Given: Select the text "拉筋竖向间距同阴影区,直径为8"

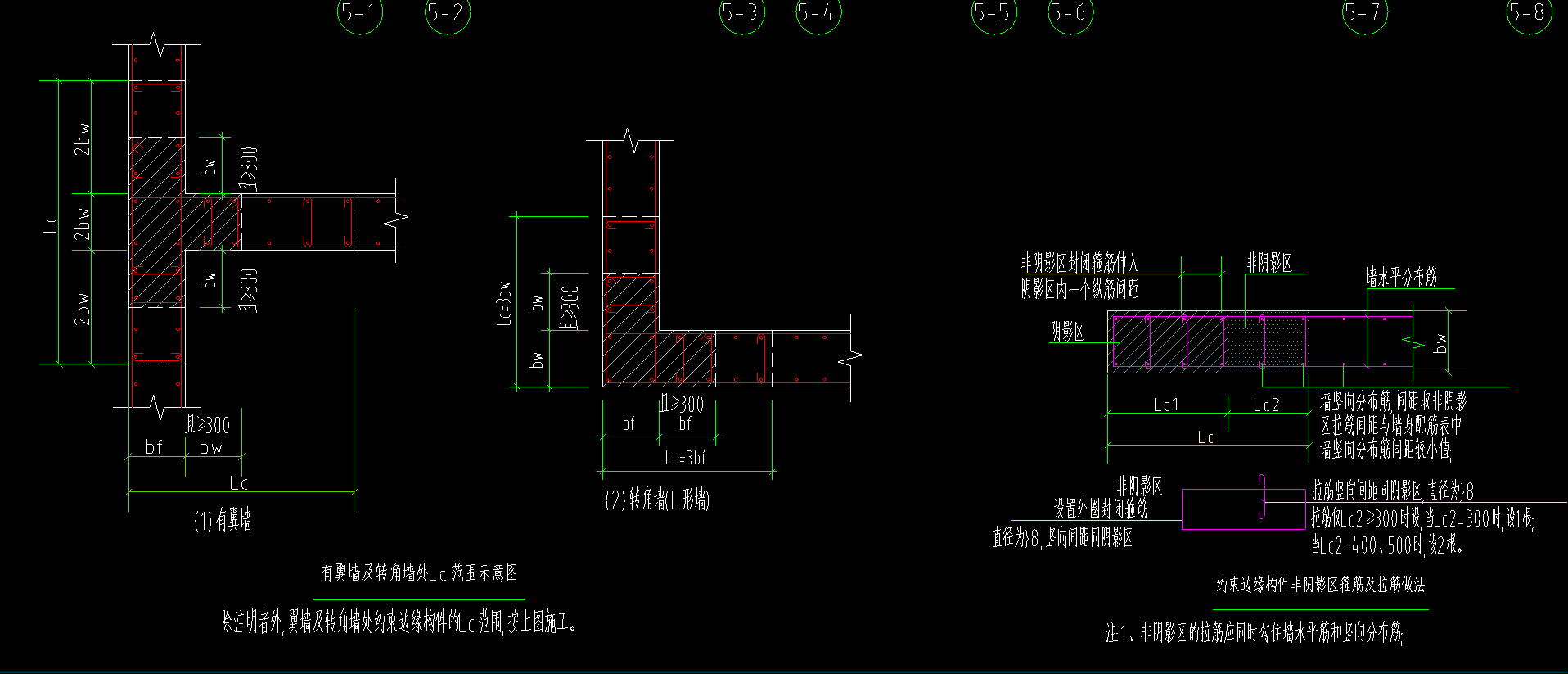Looking at the screenshot, I should [1393, 491].
